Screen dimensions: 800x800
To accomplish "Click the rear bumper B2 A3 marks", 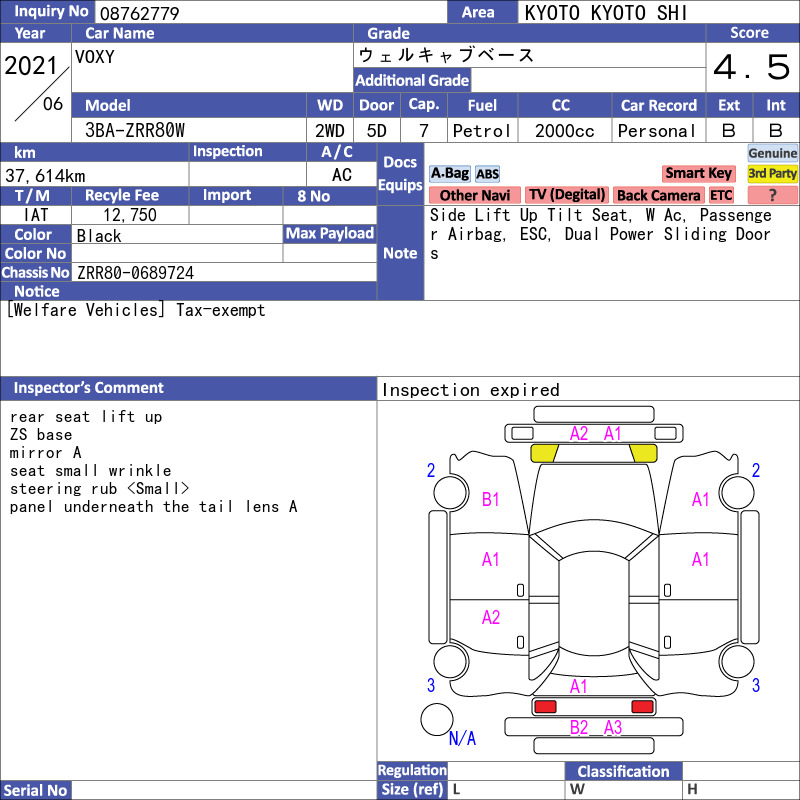I will point(595,727).
